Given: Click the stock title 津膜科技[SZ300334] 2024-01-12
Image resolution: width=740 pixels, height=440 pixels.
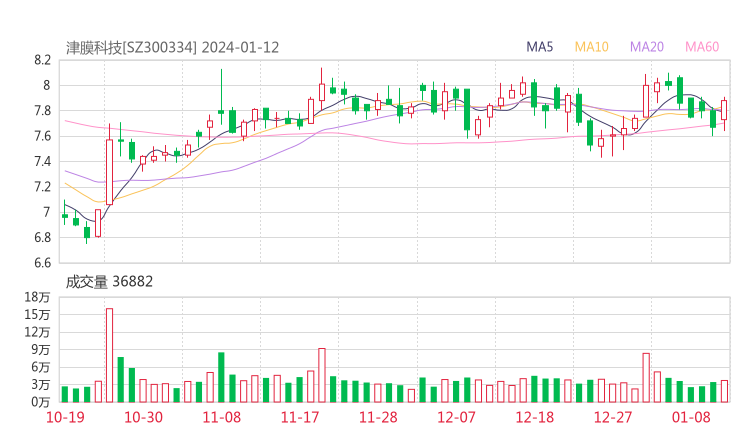Looking at the screenshot, I should point(172,48).
